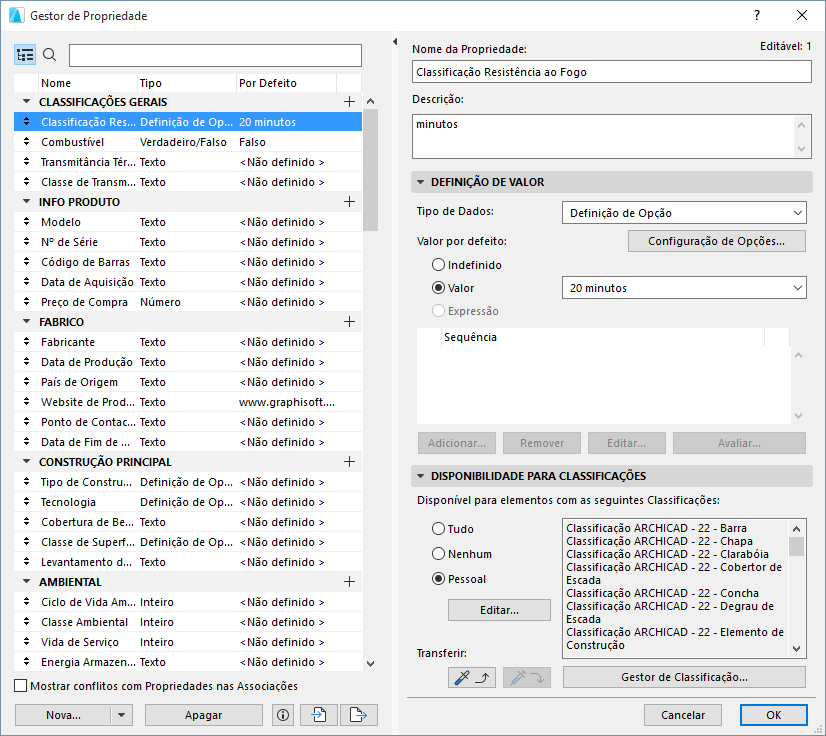Grab reorder handle of Combustível row
The image size is (826, 736).
pos(26,142)
